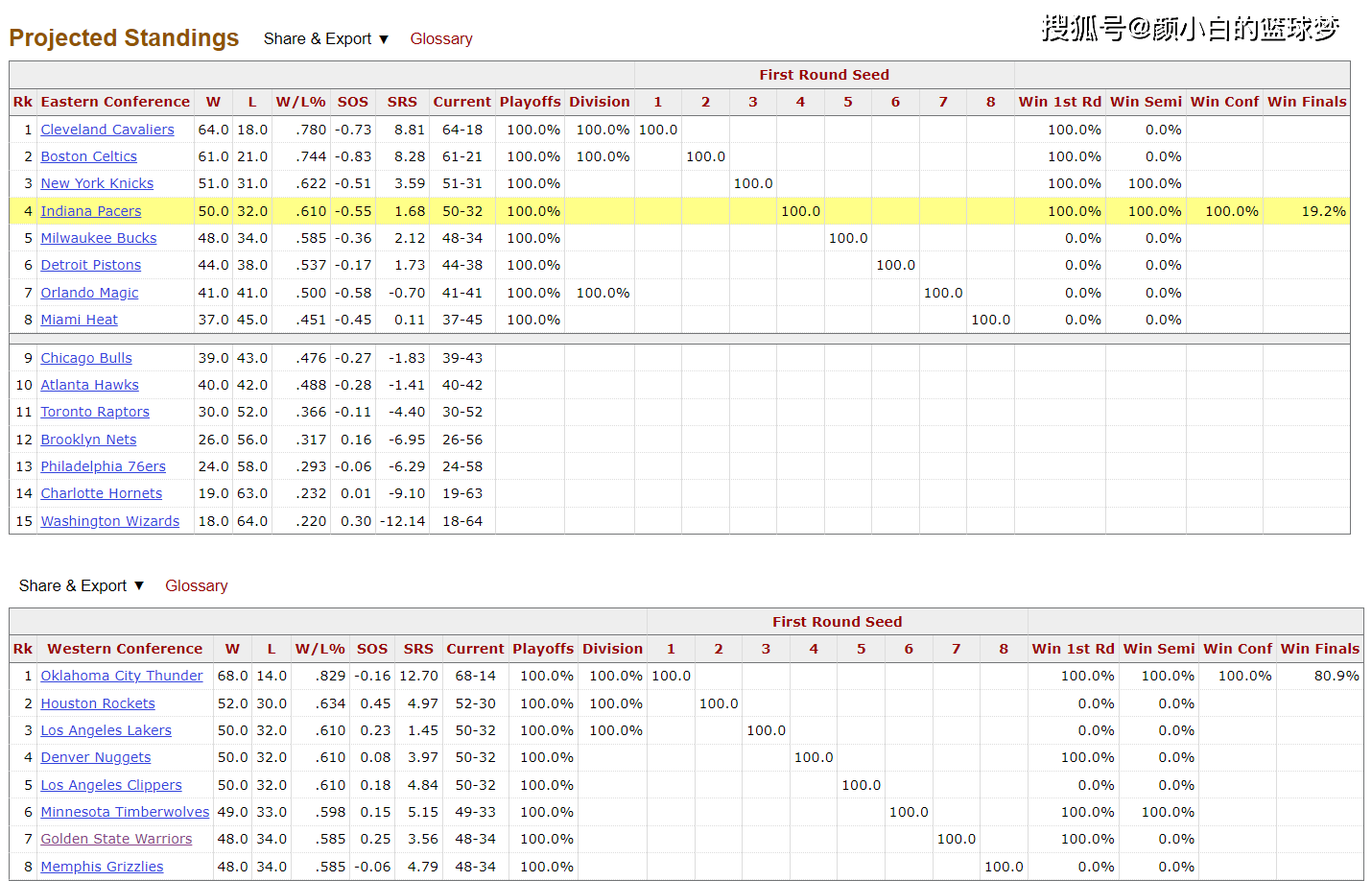Image resolution: width=1372 pixels, height=881 pixels.
Task: Sort Western table by Playoffs column
Action: click(542, 649)
